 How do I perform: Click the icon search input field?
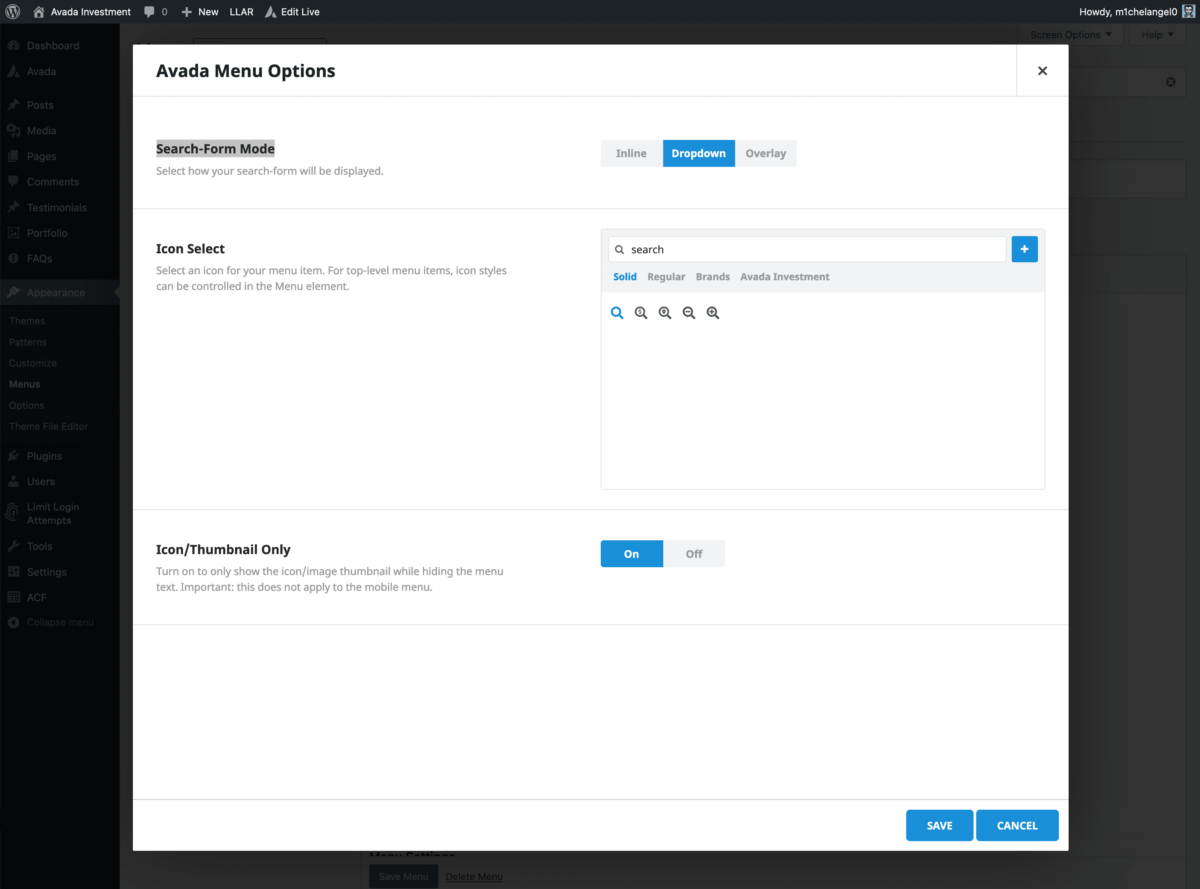[806, 249]
